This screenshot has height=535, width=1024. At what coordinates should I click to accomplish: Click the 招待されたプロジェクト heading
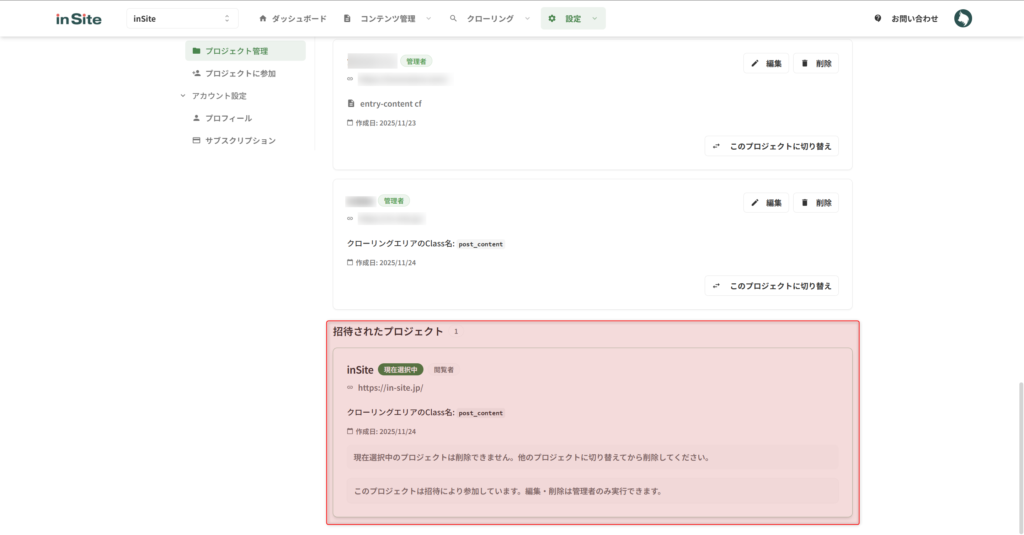388,331
